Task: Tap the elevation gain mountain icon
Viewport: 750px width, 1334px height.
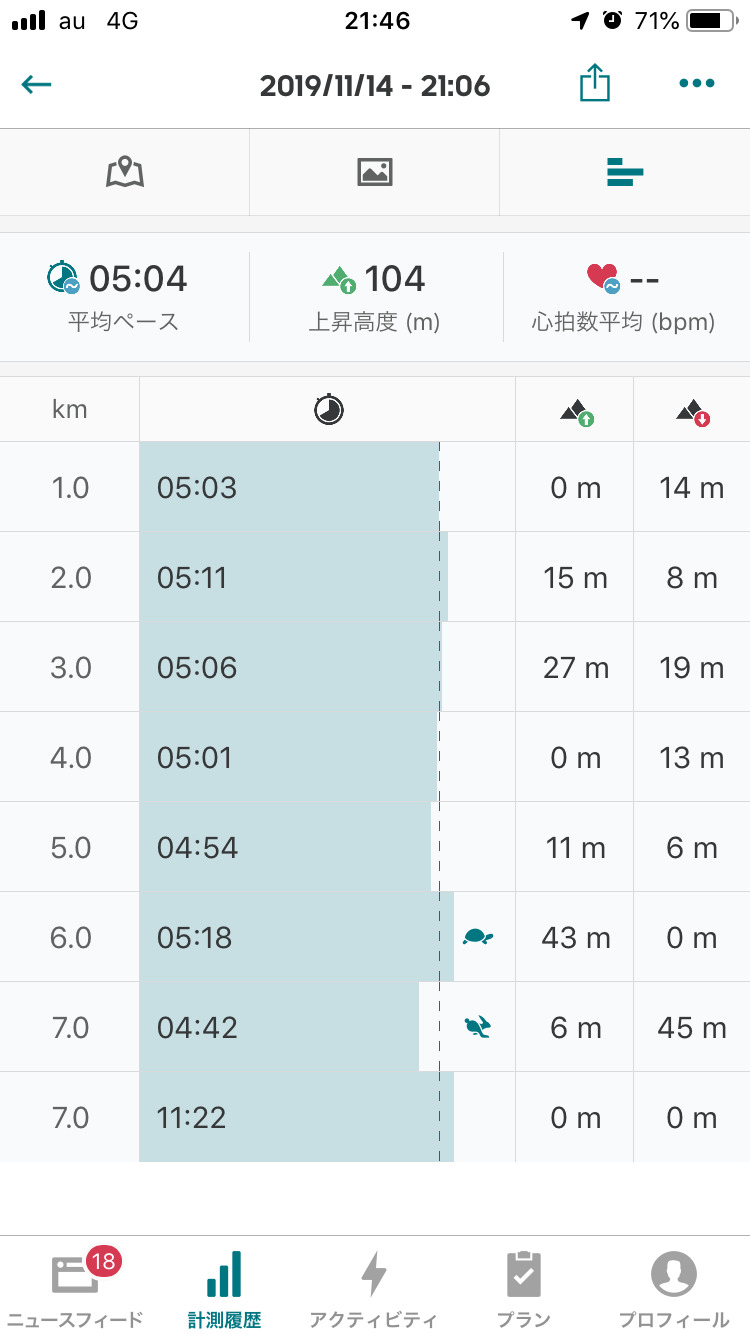Action: pos(339,279)
